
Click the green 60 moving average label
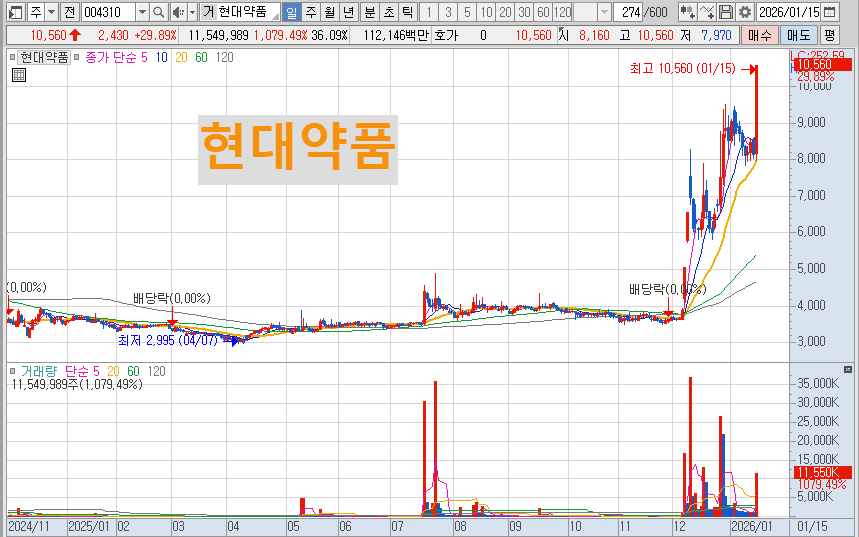[202, 57]
